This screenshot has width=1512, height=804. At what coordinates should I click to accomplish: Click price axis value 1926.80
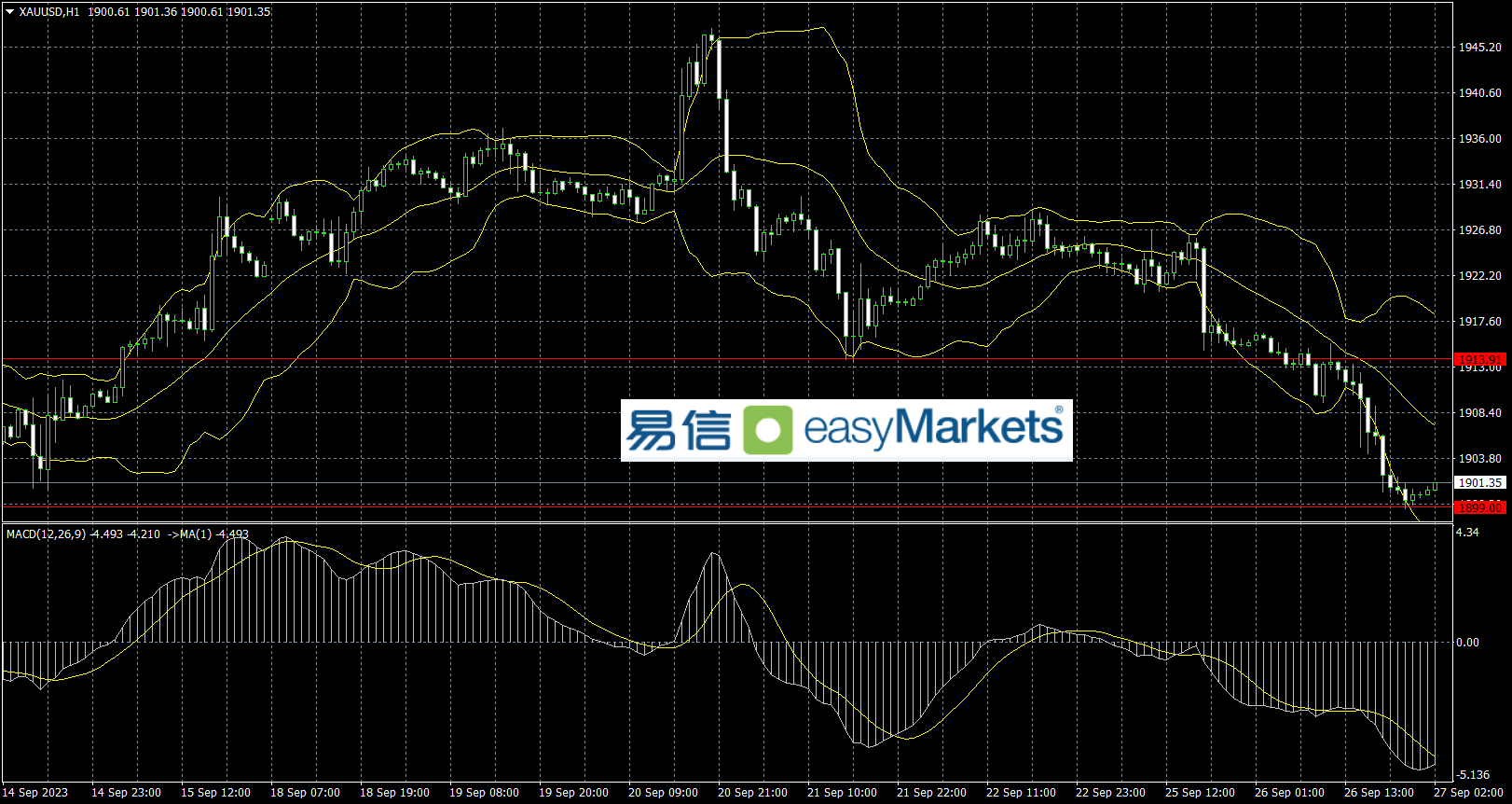tap(1480, 230)
